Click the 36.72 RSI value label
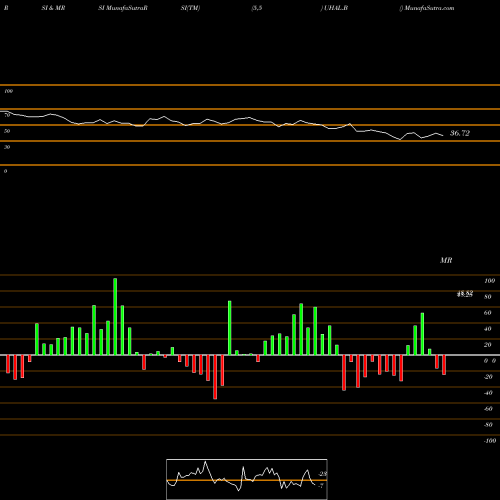The height and width of the screenshot is (500, 500). coord(460,133)
